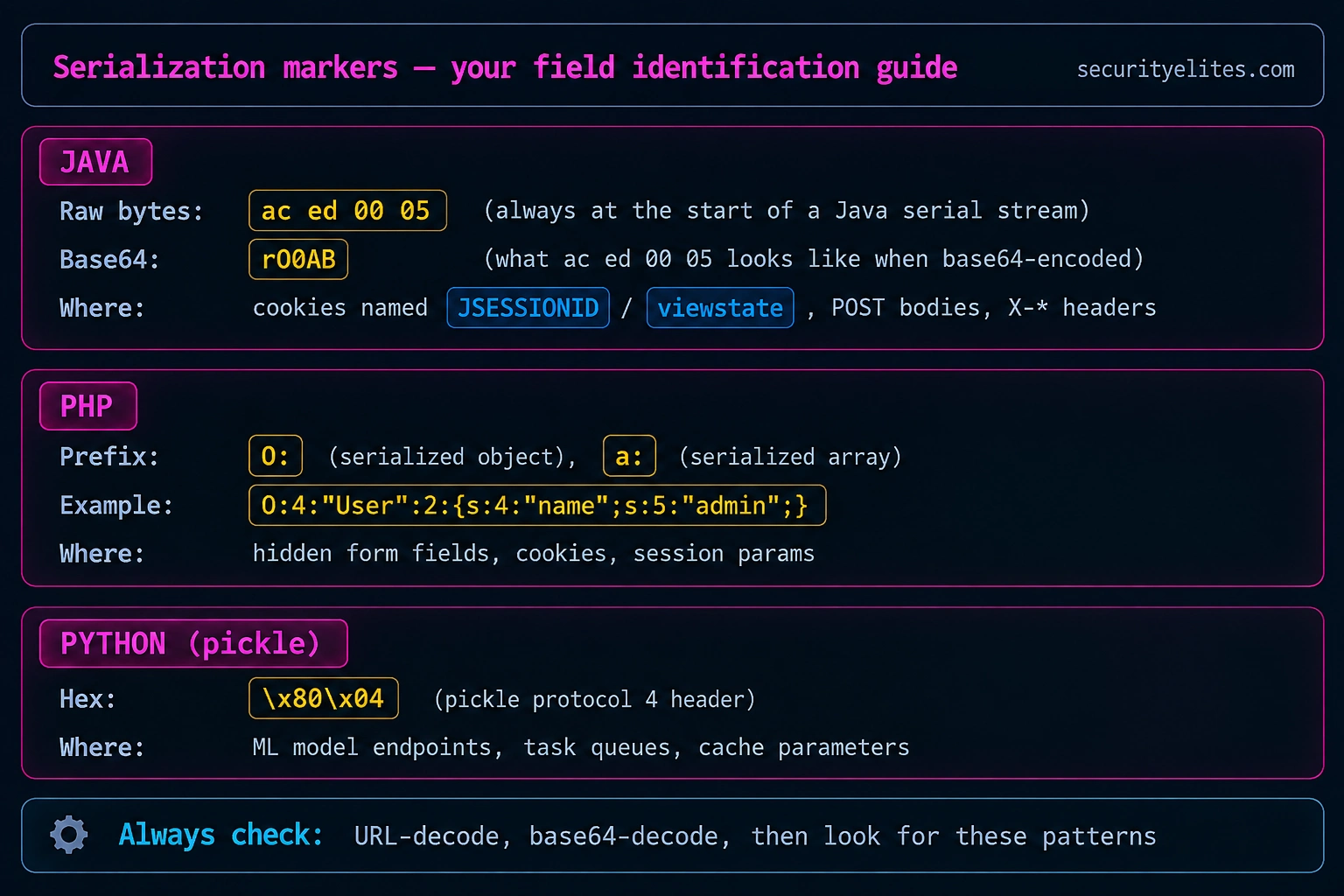Image resolution: width=1344 pixels, height=896 pixels.
Task: Click the PYTHON (pickle) section badge
Action: pyautogui.click(x=193, y=643)
